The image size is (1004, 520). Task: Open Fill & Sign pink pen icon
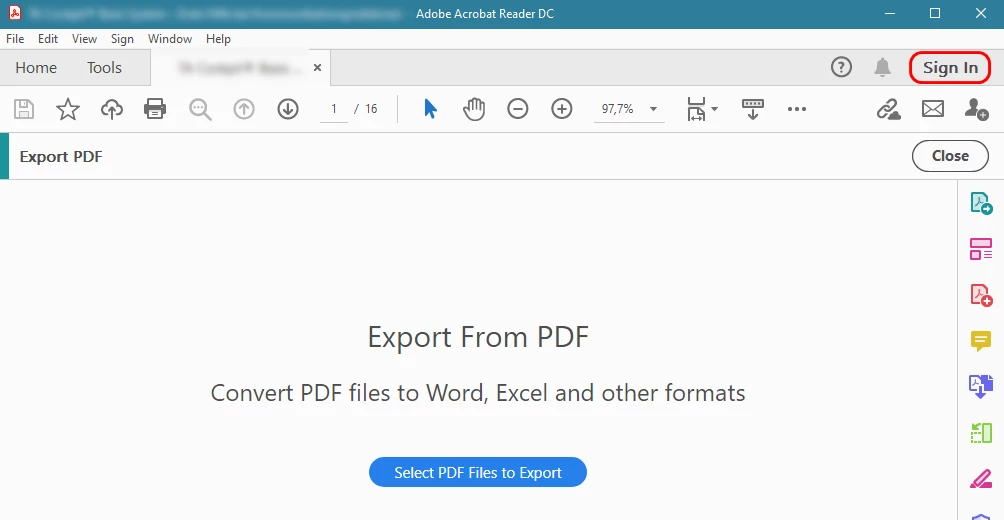981,479
